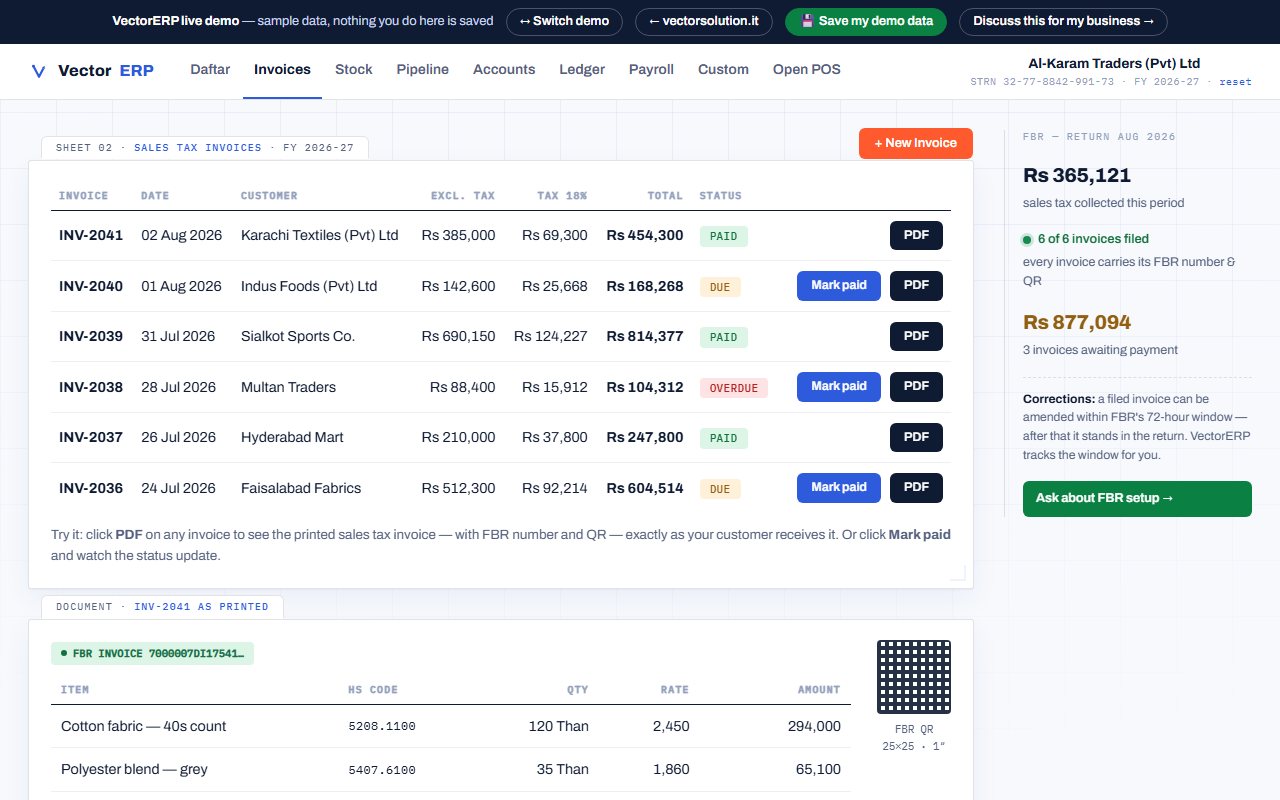
Task: Open PDF for INV-2041
Action: click(916, 235)
